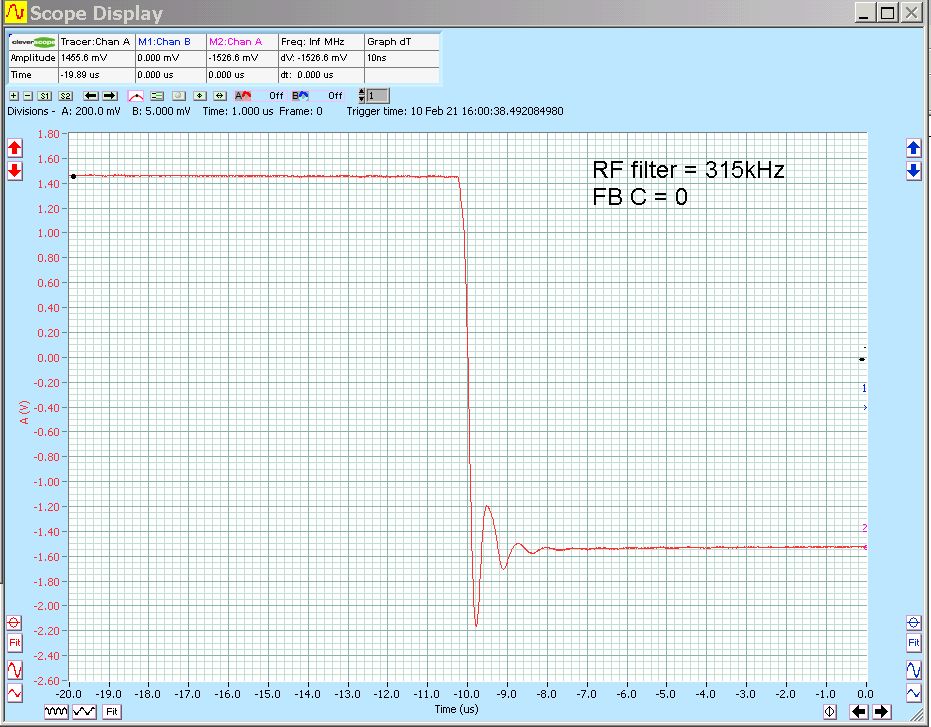Screen dimensions: 931x727
Task: Click the 'M2:Chan A' header cell
Action: (242, 42)
